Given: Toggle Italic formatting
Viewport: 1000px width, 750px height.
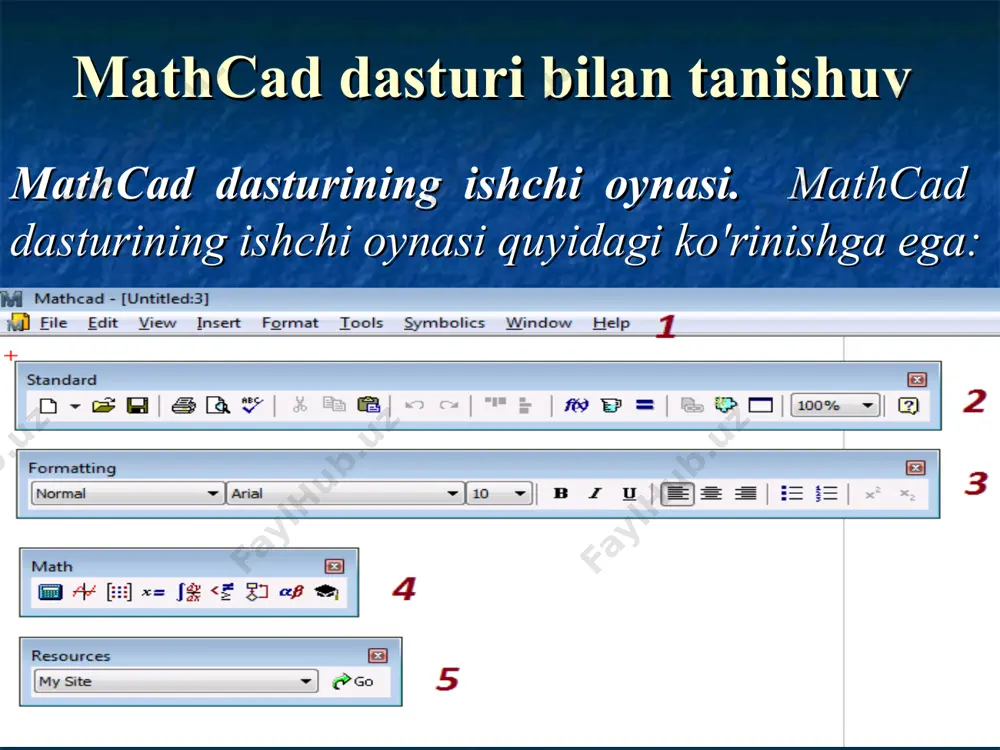Looking at the screenshot, I should pos(595,494).
